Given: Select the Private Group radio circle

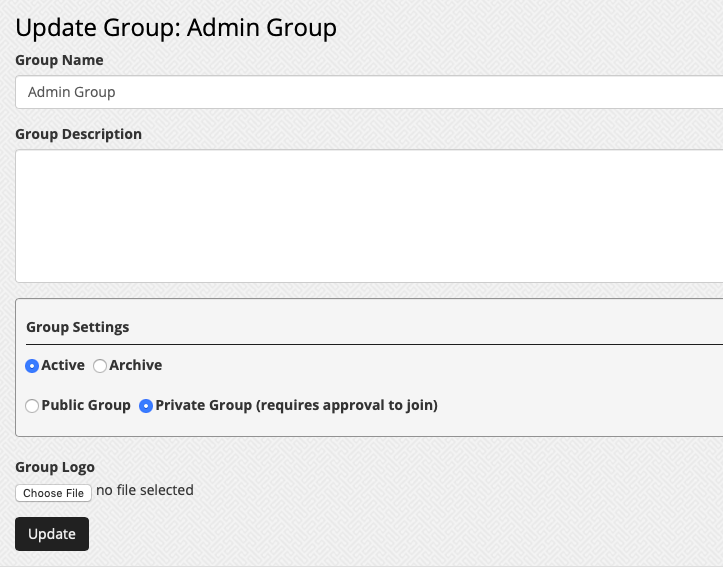Looking at the screenshot, I should (146, 406).
